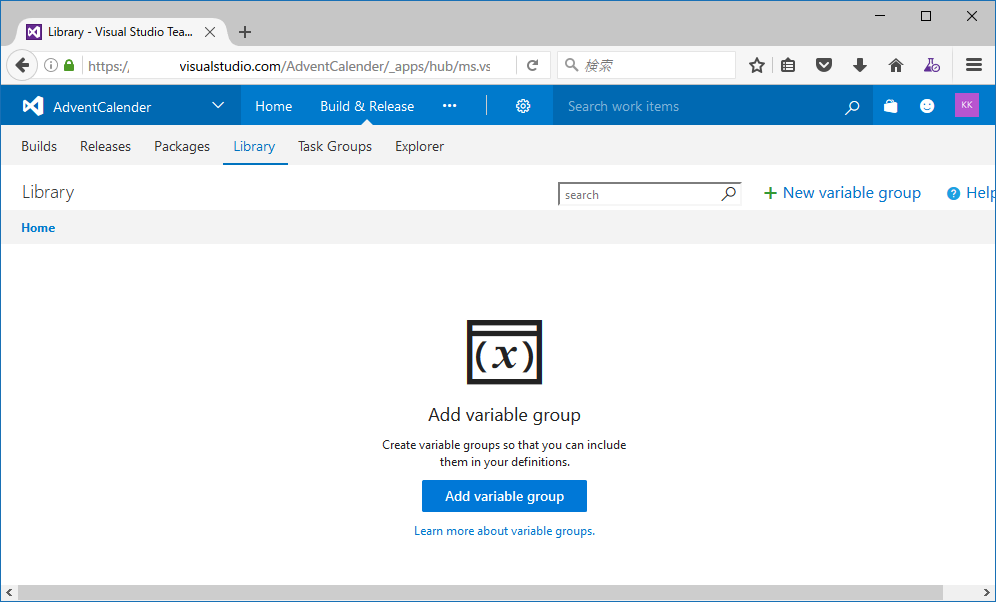Click the Firefox search box
Image resolution: width=996 pixels, height=602 pixels.
coord(646,65)
